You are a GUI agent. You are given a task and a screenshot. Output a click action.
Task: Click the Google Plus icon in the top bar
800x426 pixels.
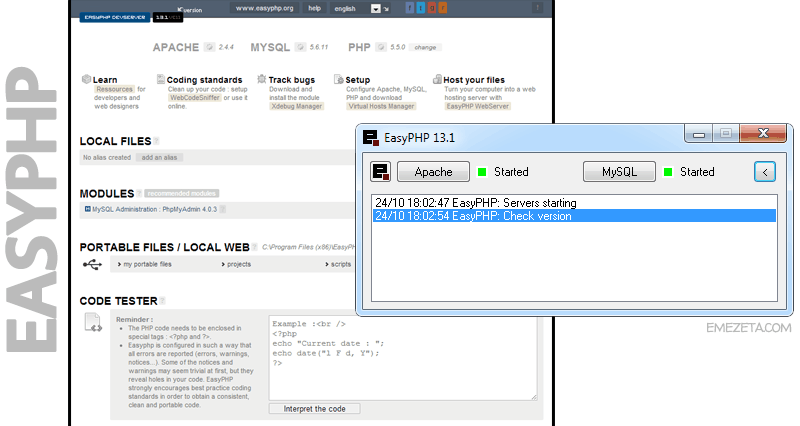pyautogui.click(x=432, y=8)
